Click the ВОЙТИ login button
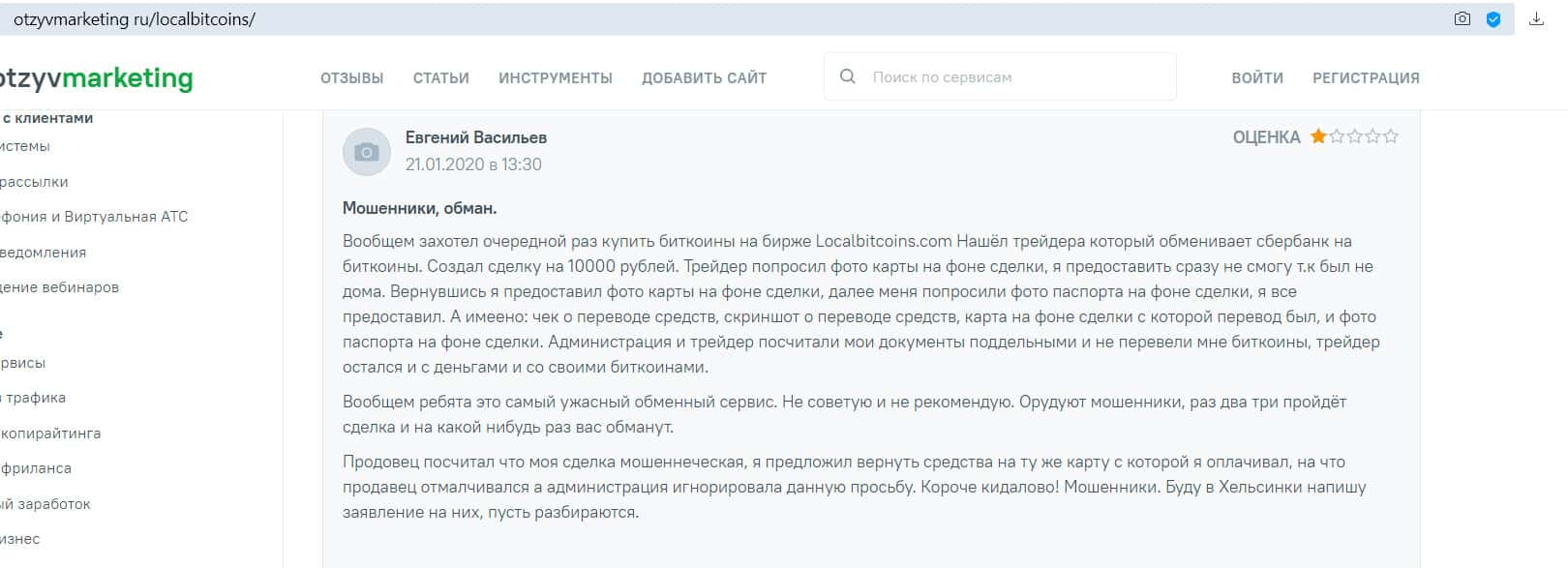Viewport: 1568px width, 568px height. point(1257,78)
